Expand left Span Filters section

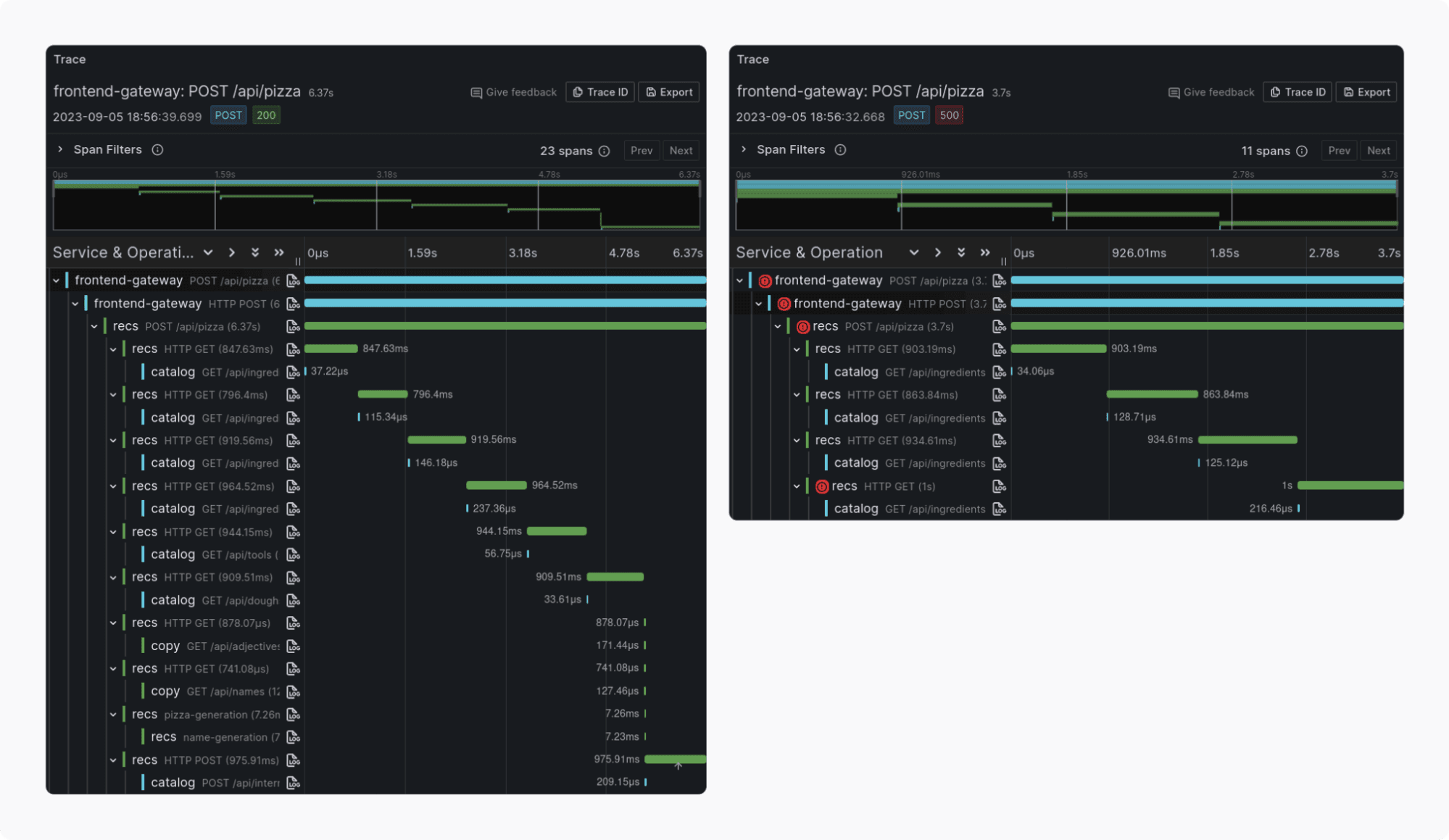[x=60, y=149]
